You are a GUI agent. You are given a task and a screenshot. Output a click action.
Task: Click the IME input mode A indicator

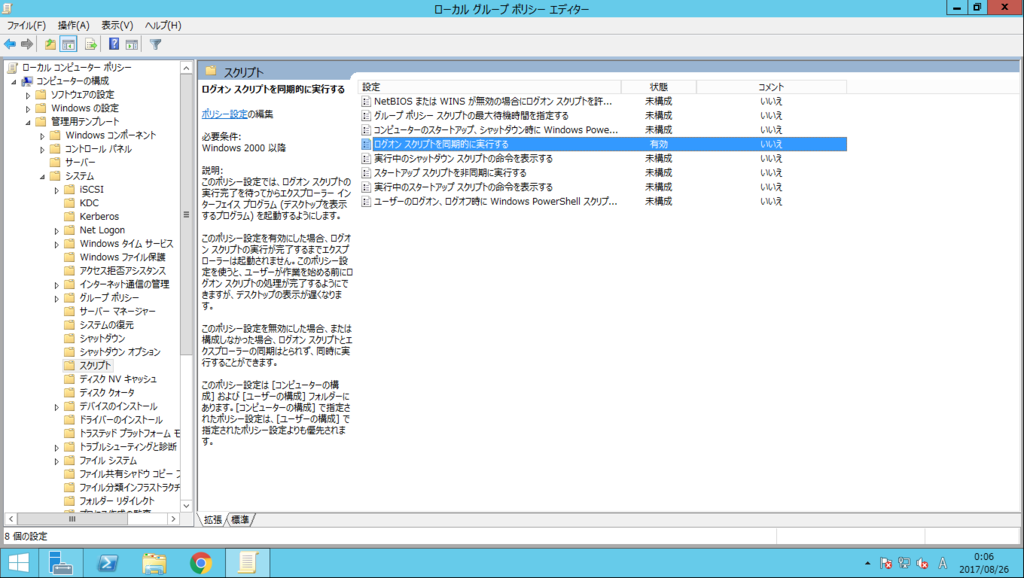point(942,563)
